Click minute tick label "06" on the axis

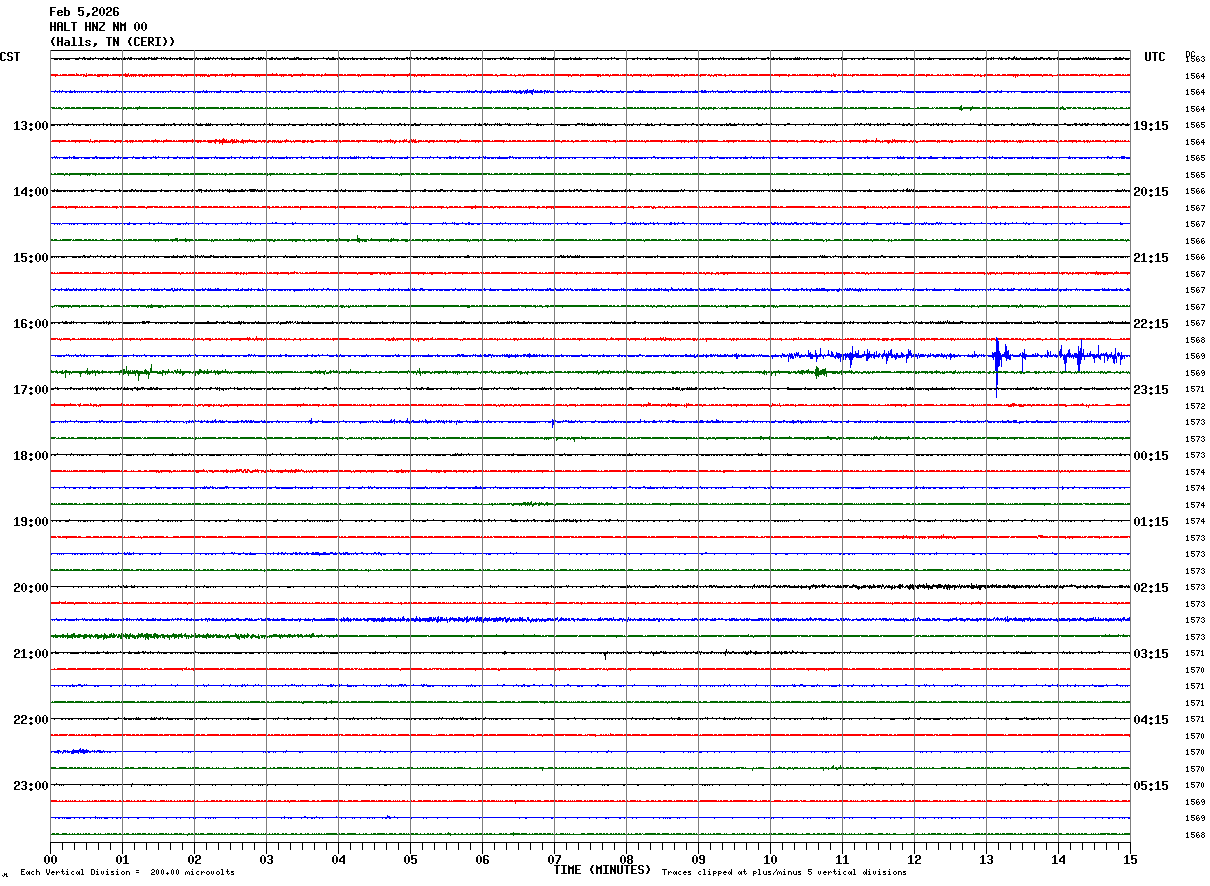click(483, 859)
